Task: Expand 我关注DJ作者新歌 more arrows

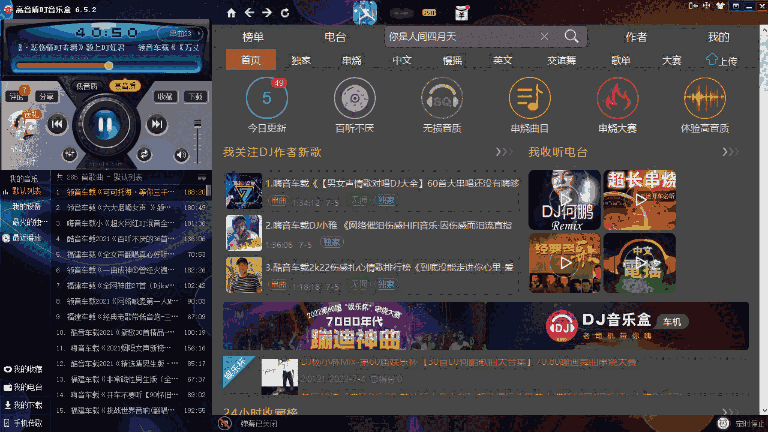Action: [504, 152]
